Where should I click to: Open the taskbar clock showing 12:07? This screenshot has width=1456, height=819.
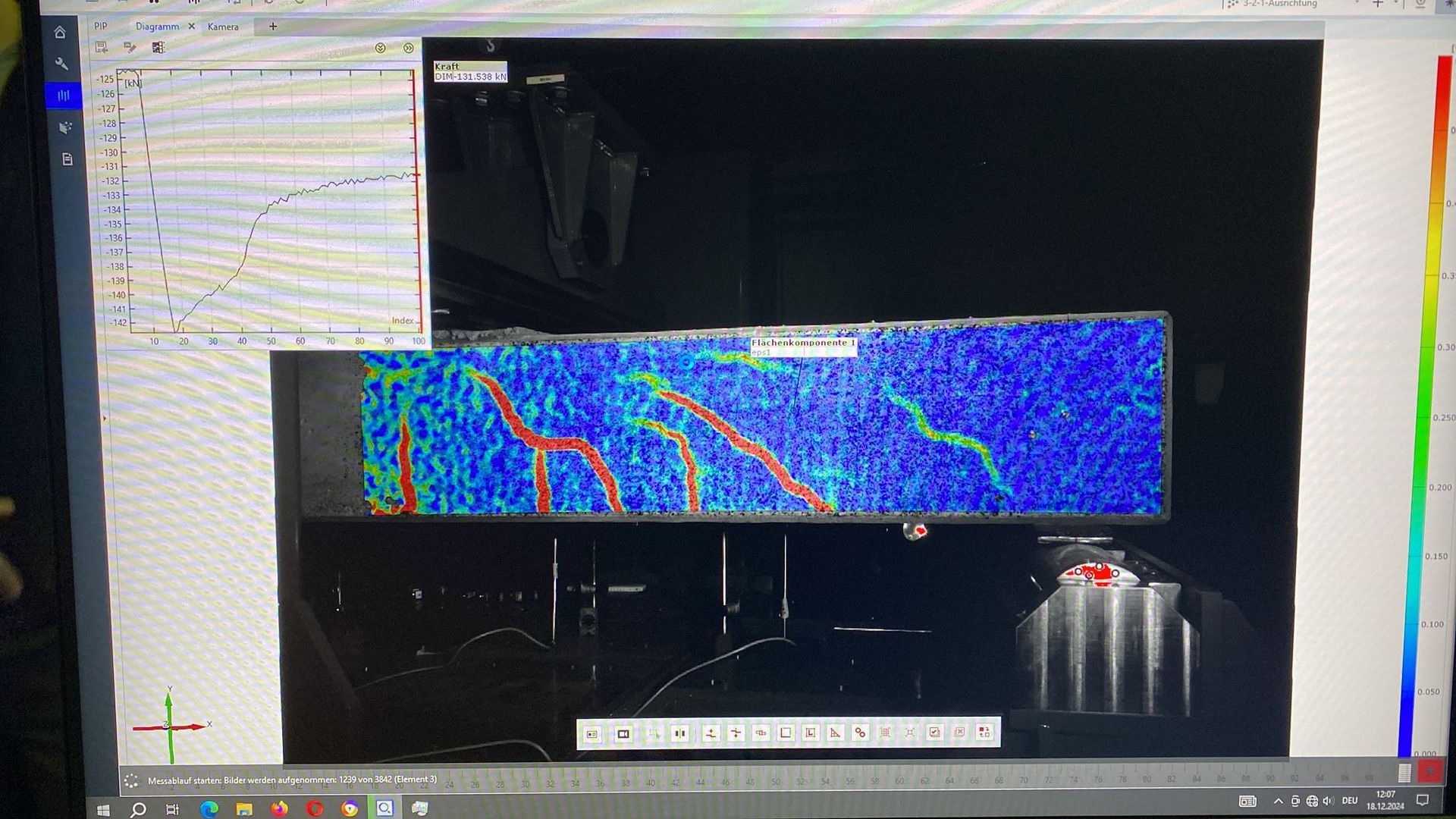pyautogui.click(x=1385, y=800)
